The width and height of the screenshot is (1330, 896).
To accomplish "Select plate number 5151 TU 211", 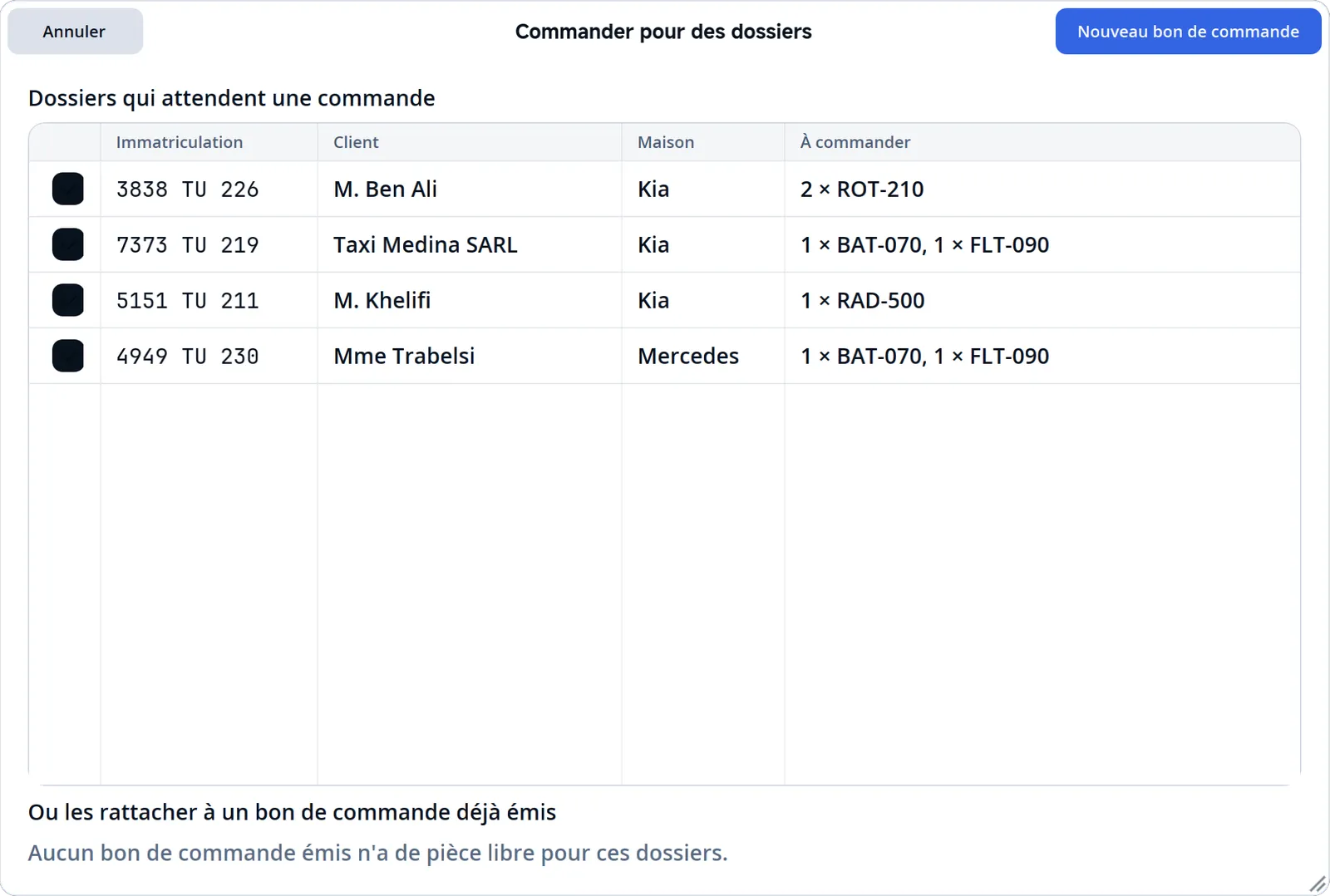I will tap(188, 301).
